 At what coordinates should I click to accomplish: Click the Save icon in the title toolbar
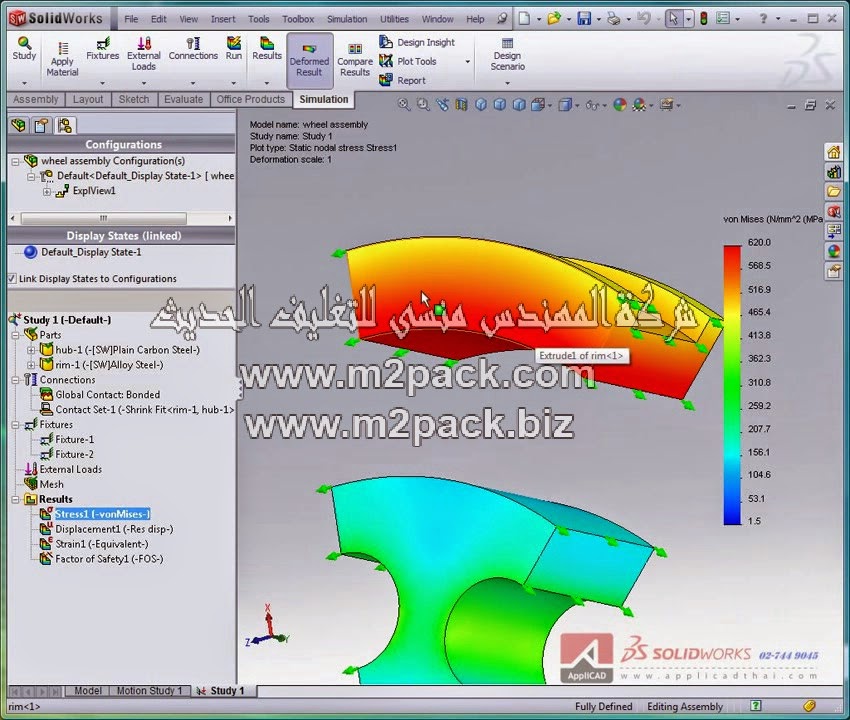point(584,19)
